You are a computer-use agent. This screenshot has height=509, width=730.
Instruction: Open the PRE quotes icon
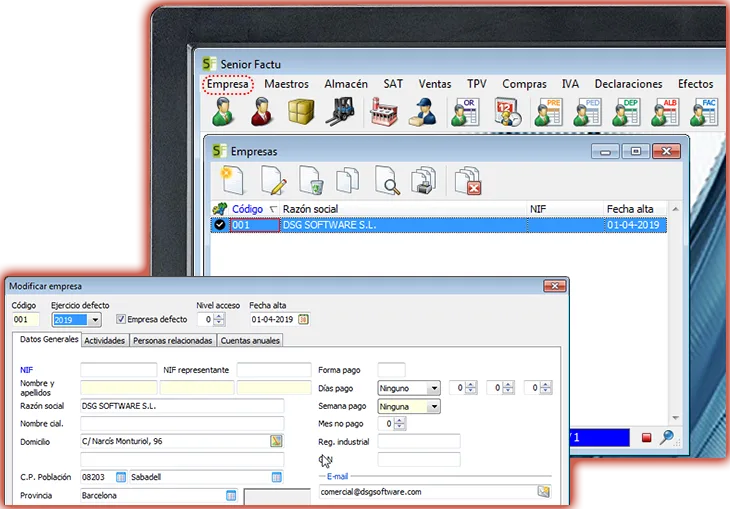tap(548, 112)
